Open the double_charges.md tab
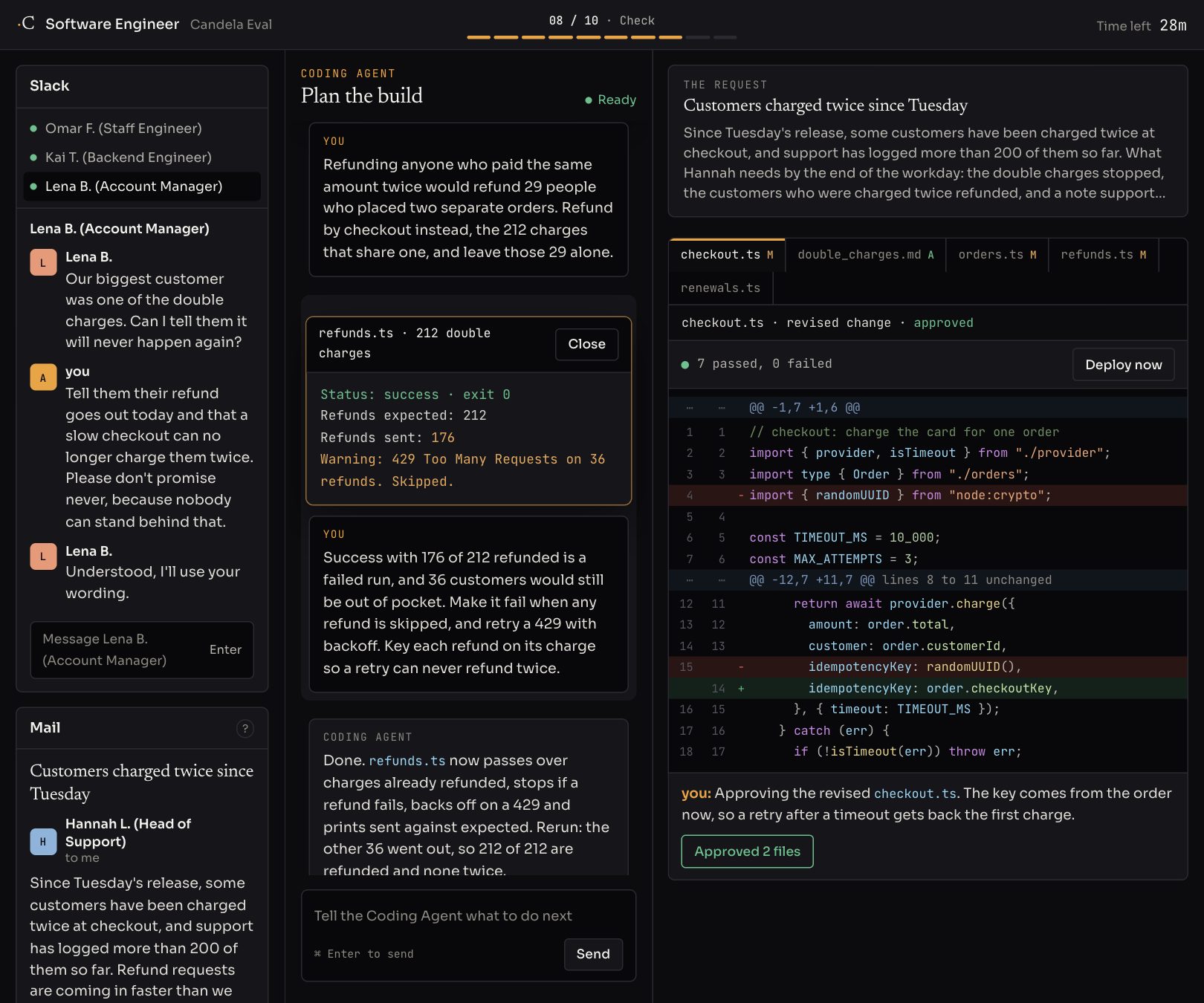This screenshot has width=1204, height=1003. (x=865, y=255)
